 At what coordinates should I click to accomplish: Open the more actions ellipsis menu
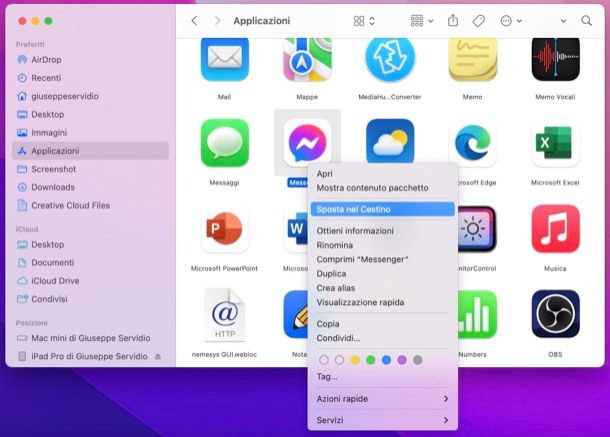tap(511, 21)
